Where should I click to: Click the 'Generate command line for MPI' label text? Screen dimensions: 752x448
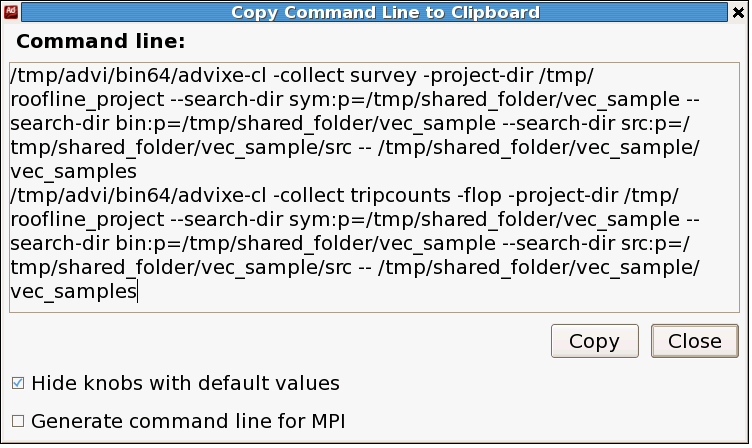tap(188, 421)
